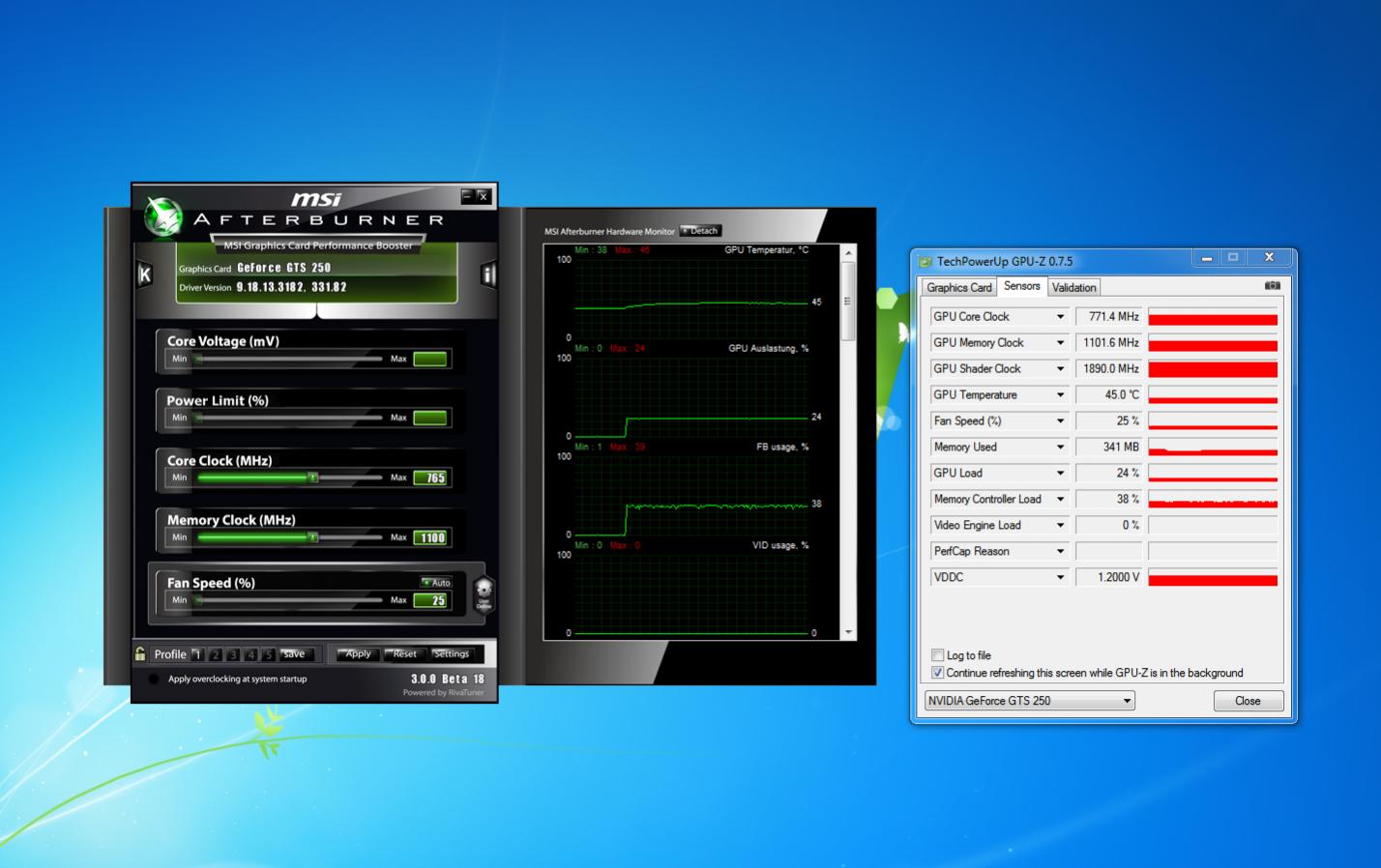
Task: Check the Log to file box
Action: (937, 655)
